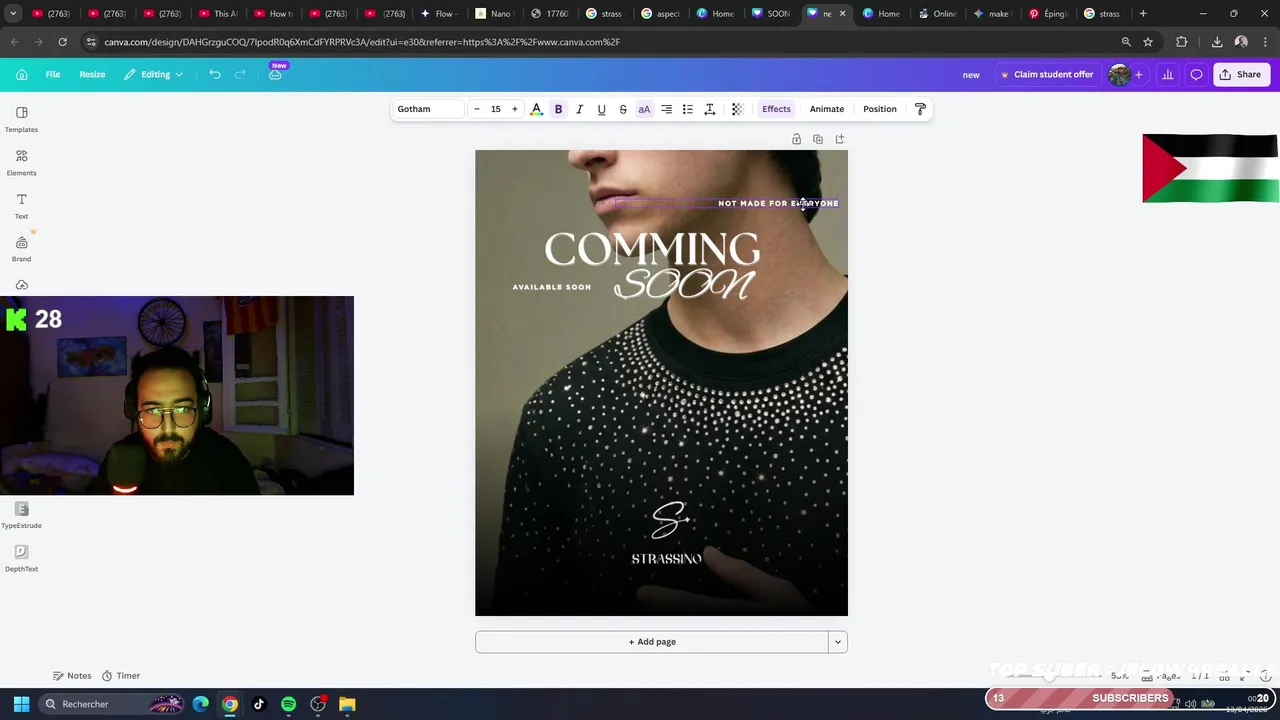Toggle bulleted list
This screenshot has width=1280, height=720.
click(687, 109)
